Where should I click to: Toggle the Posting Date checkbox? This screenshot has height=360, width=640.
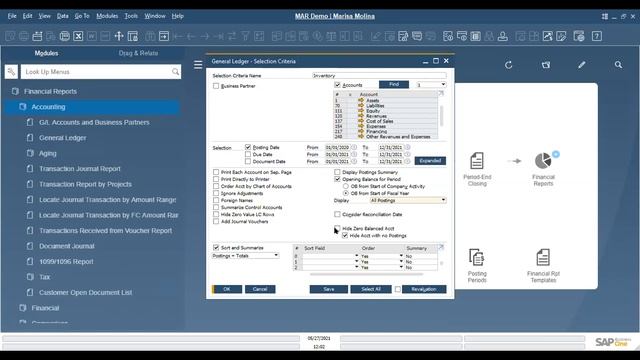(x=248, y=147)
